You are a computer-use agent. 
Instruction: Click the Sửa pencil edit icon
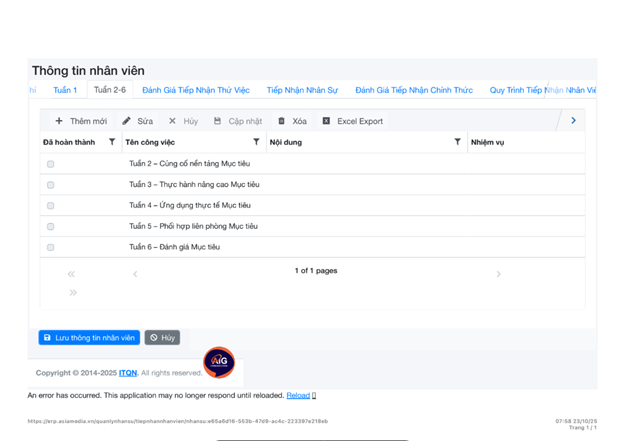click(x=127, y=121)
